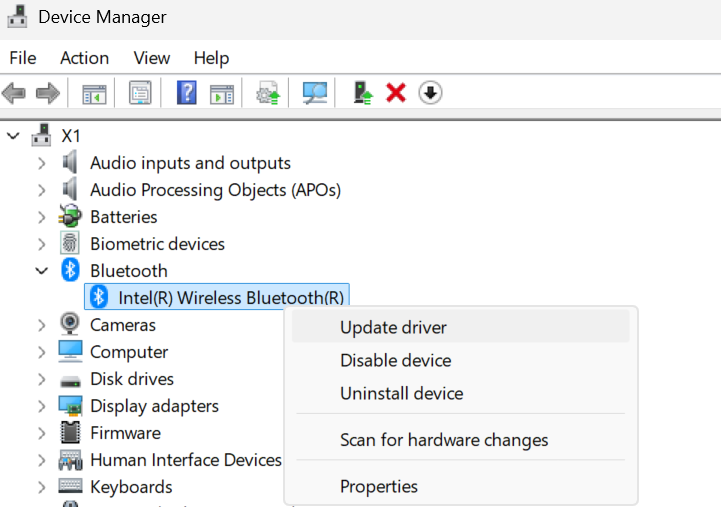Collapse the Bluetooth category

pyautogui.click(x=42, y=271)
